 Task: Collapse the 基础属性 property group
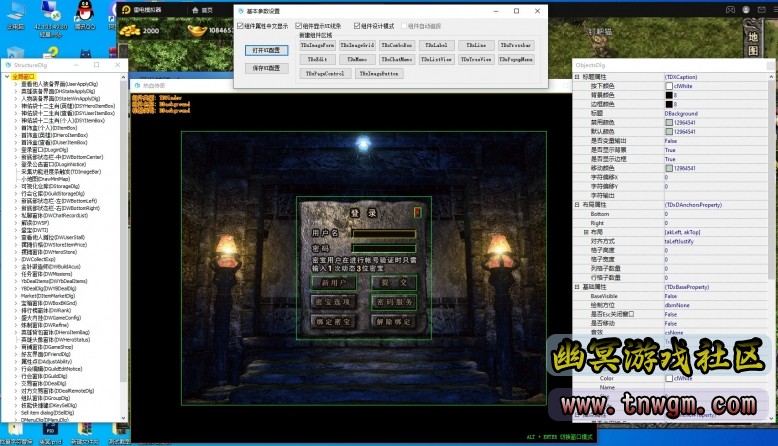tap(577, 287)
